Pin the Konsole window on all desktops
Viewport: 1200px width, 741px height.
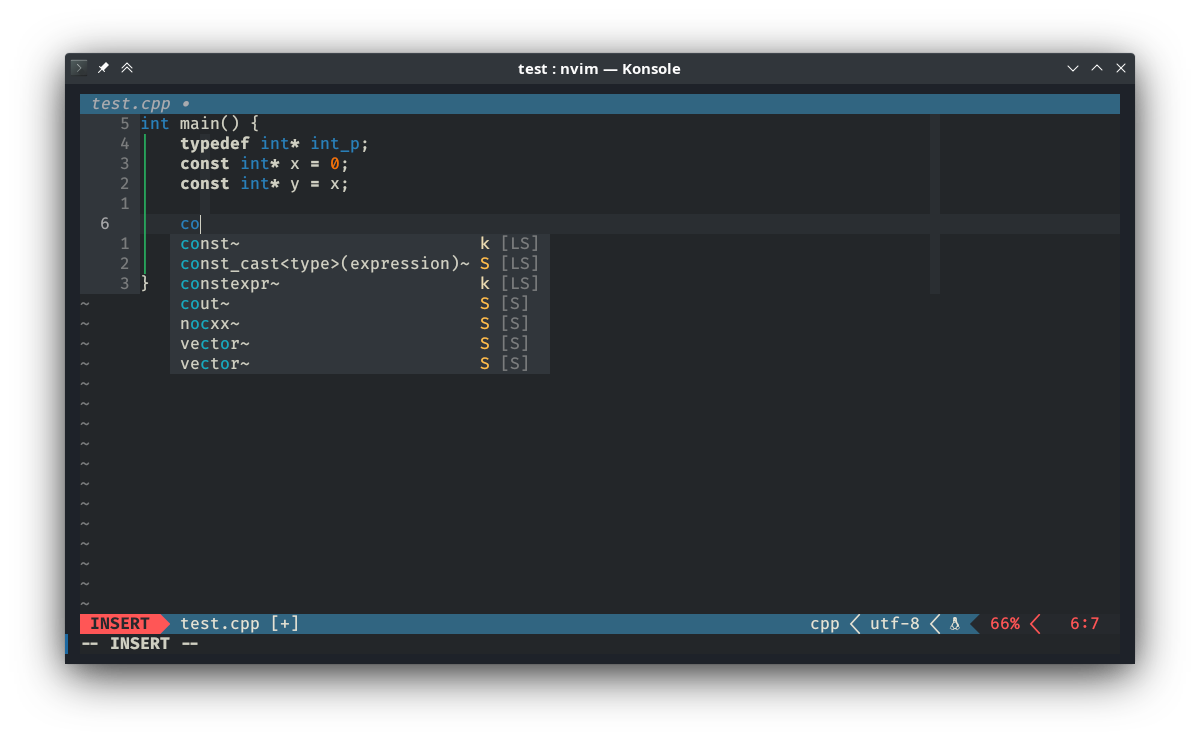point(103,68)
